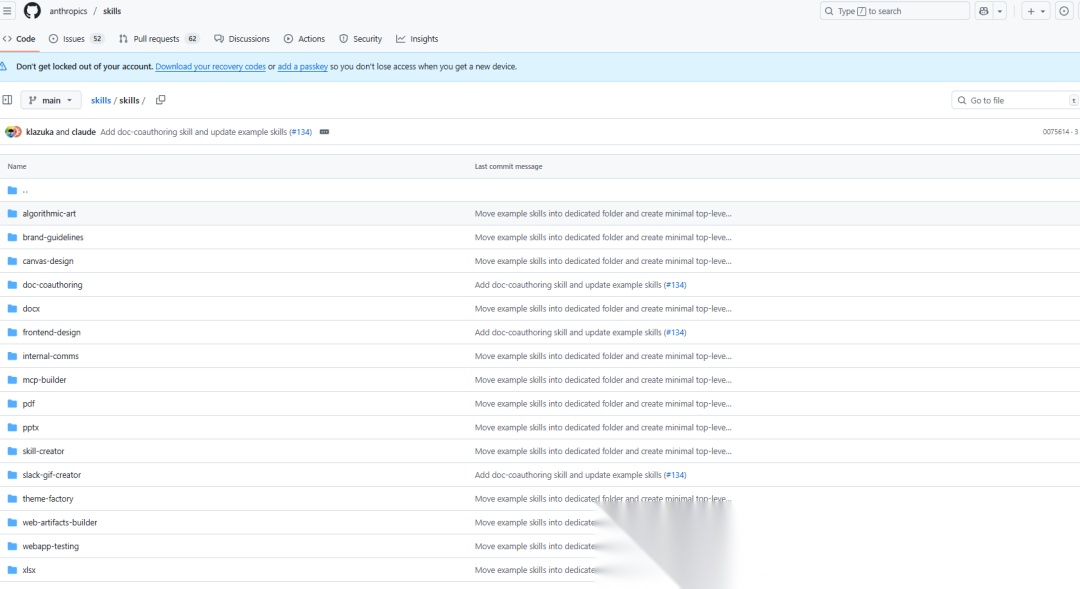This screenshot has width=1080, height=589.
Task: Open the brand-guidelines folder
Action: click(x=53, y=237)
